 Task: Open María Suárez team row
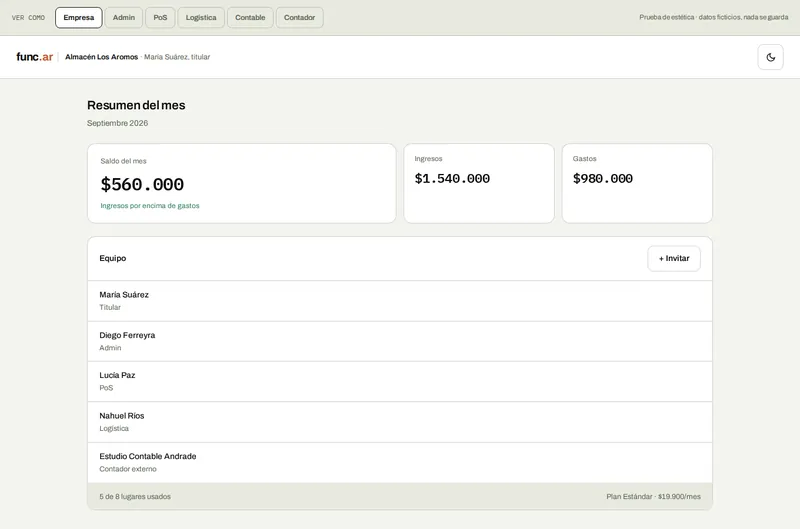pyautogui.click(x=400, y=301)
